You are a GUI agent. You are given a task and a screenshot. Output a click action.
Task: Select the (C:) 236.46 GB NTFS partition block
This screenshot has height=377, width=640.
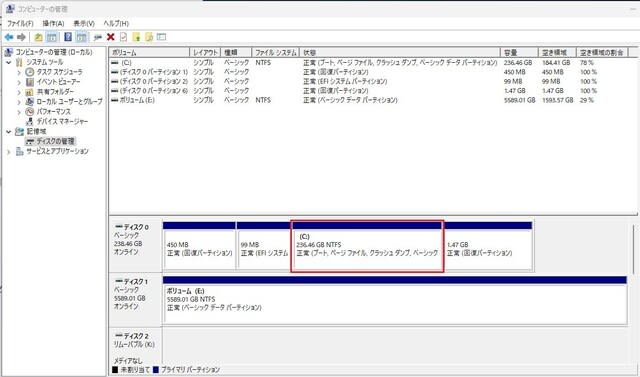(x=367, y=246)
